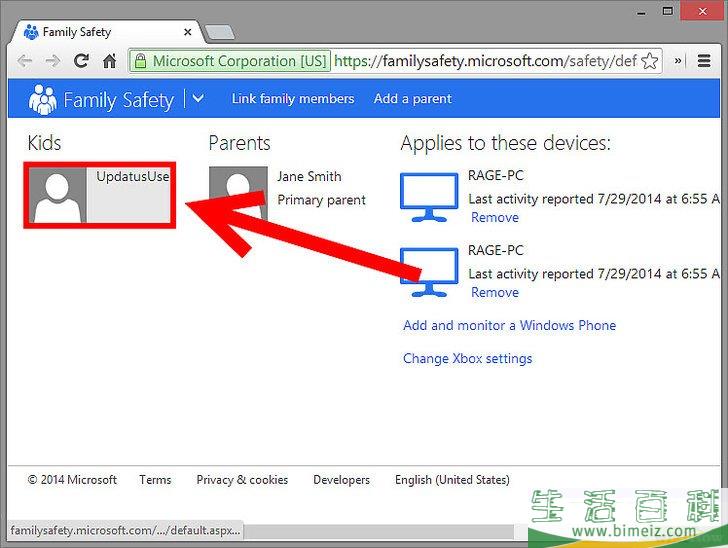Remove the second RAGE-PC device
The height and width of the screenshot is (548, 728).
[x=495, y=292]
